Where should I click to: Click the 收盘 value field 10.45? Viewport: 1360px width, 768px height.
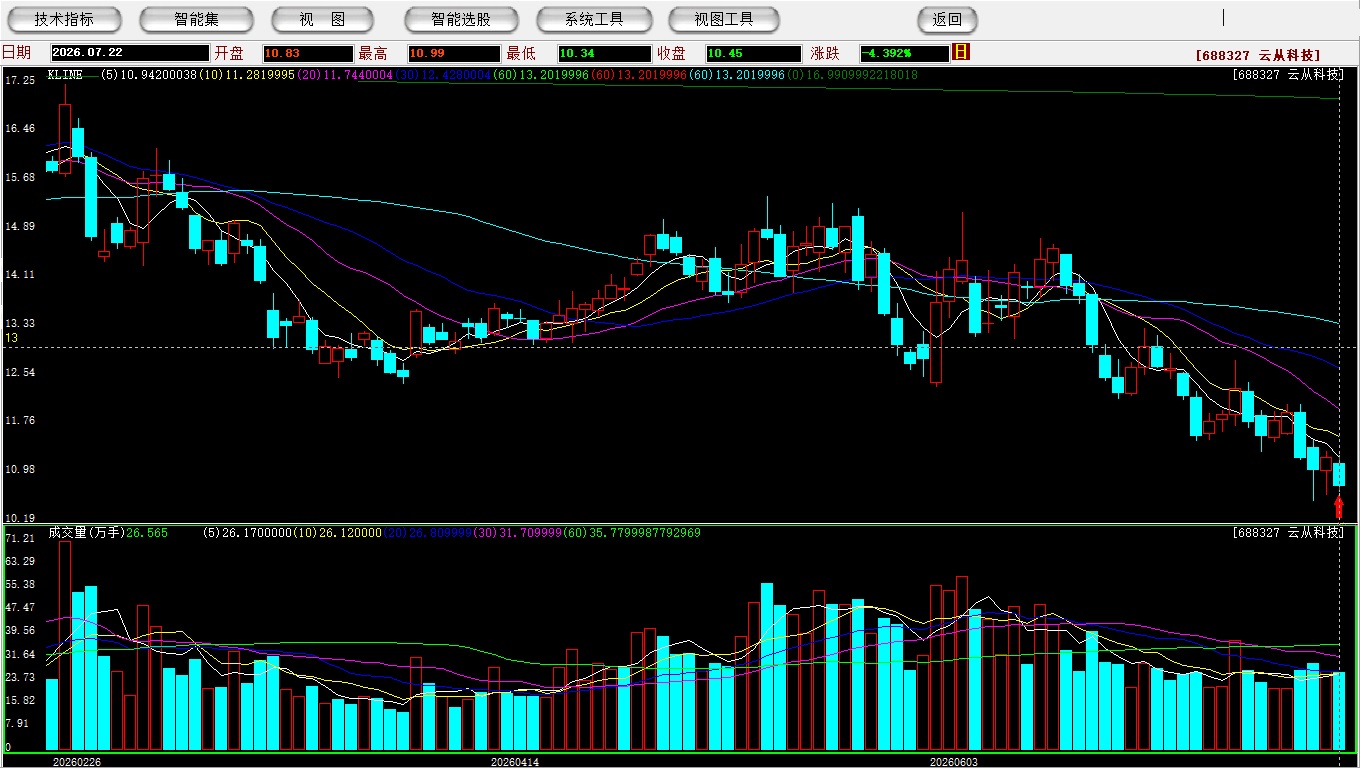753,53
